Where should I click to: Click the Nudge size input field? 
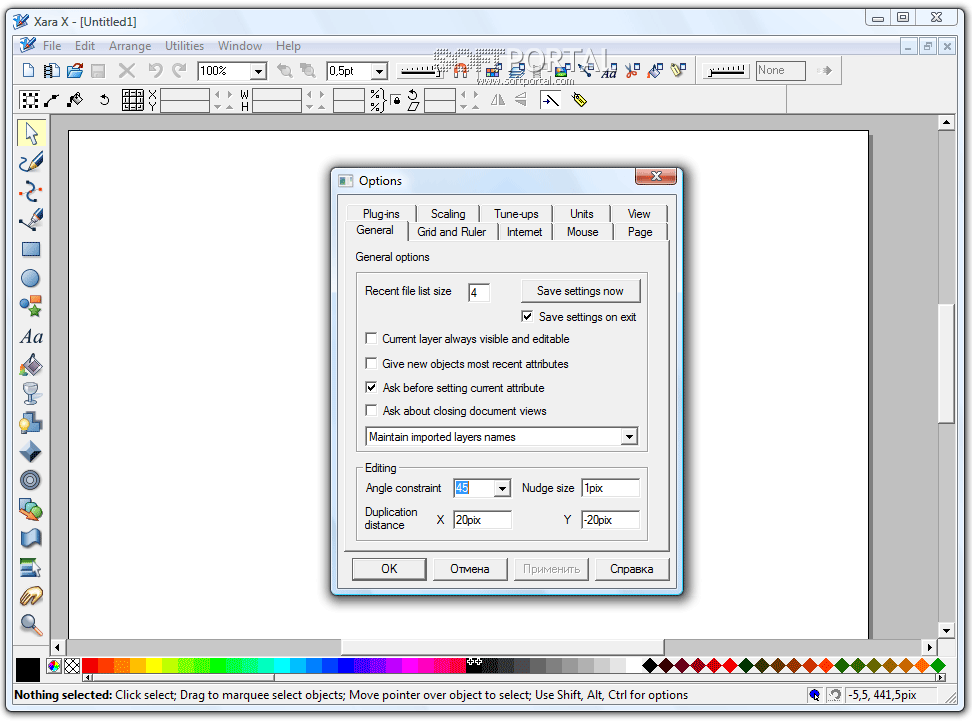click(610, 488)
